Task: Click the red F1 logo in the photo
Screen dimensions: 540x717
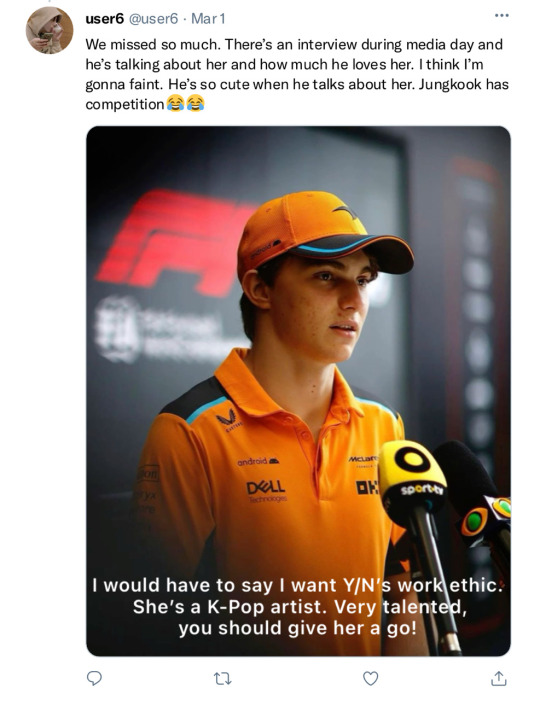Action: tap(176, 242)
